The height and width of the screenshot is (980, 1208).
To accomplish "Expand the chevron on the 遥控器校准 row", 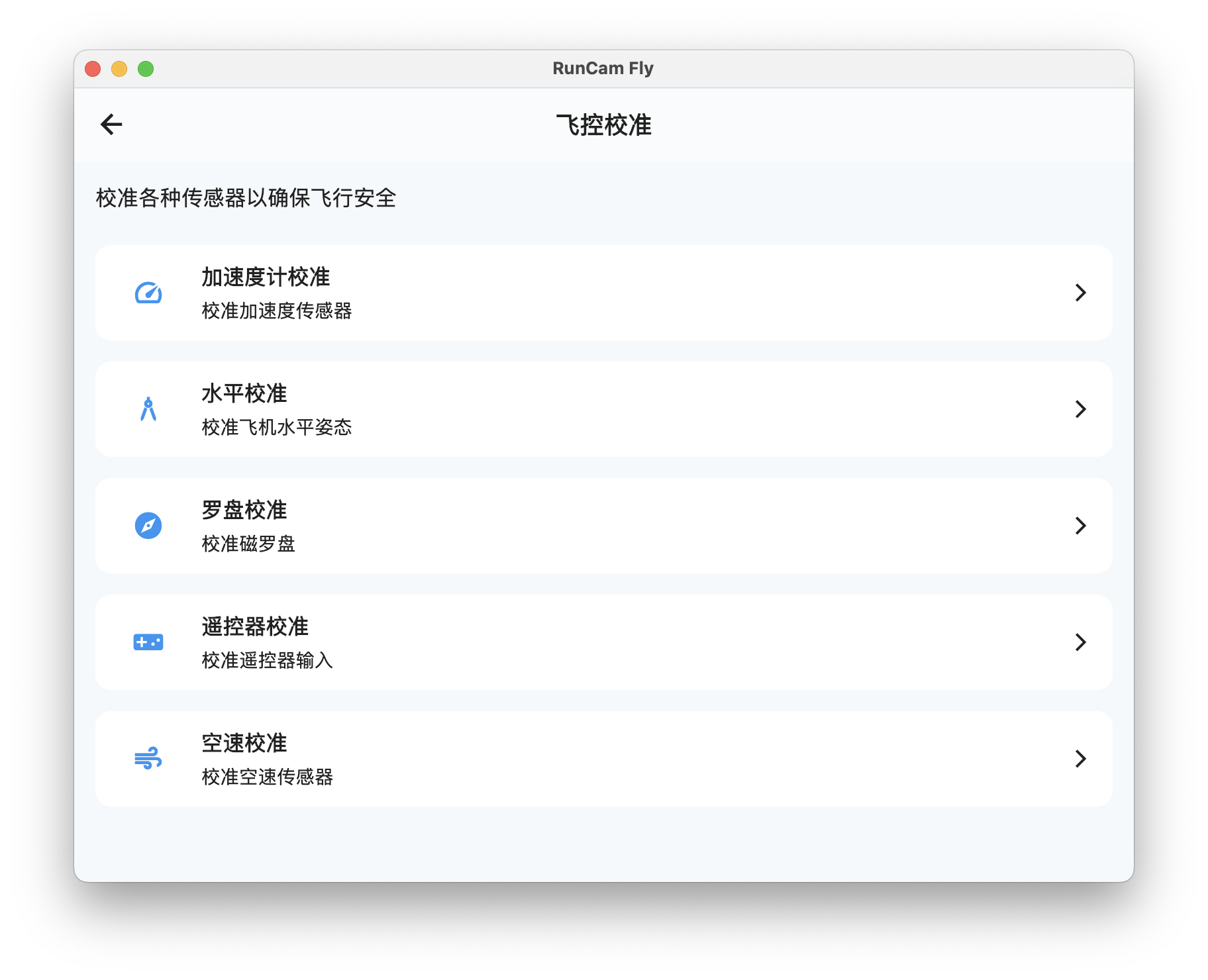I will tap(1081, 642).
